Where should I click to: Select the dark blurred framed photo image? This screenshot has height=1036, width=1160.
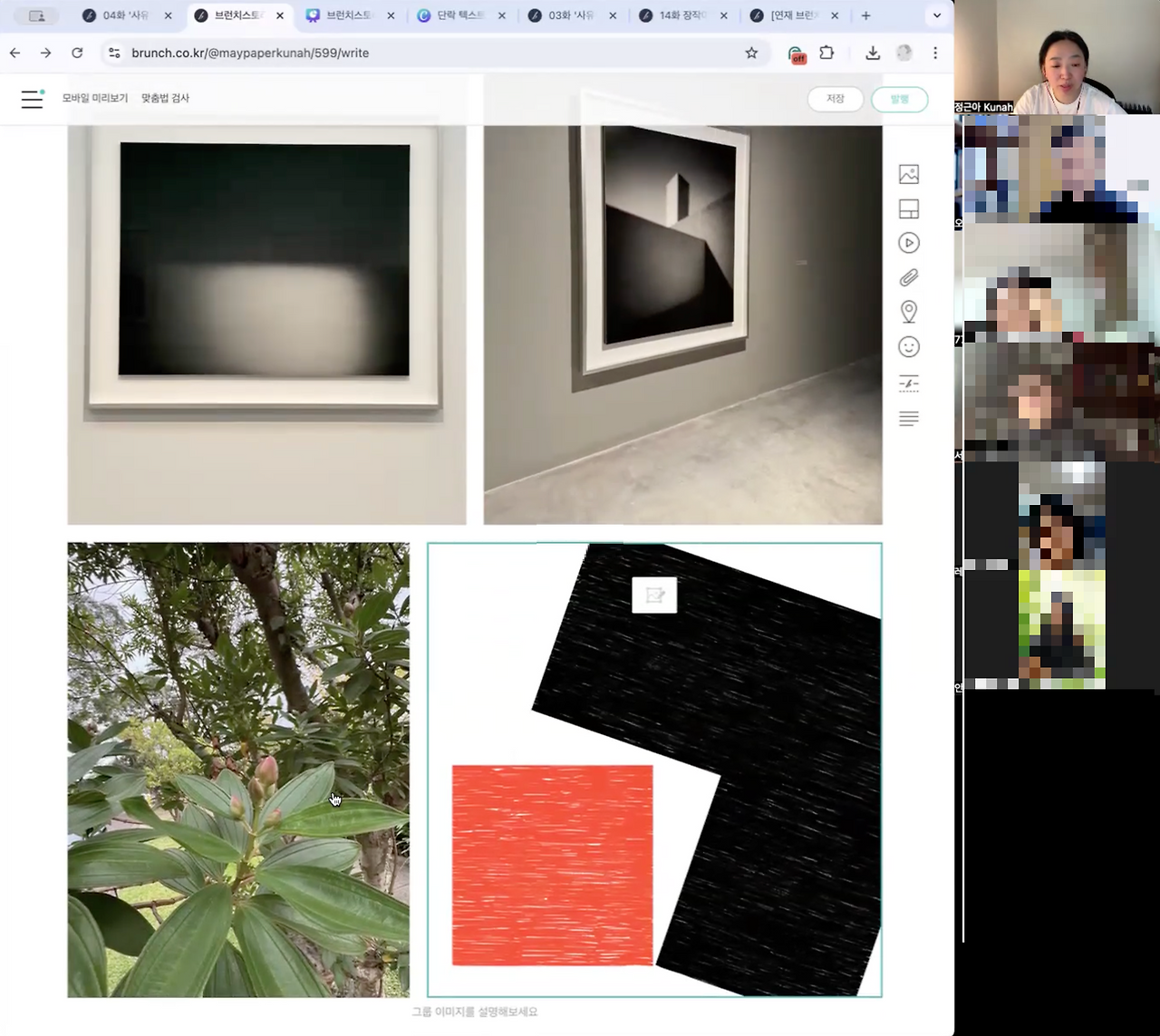point(266,324)
